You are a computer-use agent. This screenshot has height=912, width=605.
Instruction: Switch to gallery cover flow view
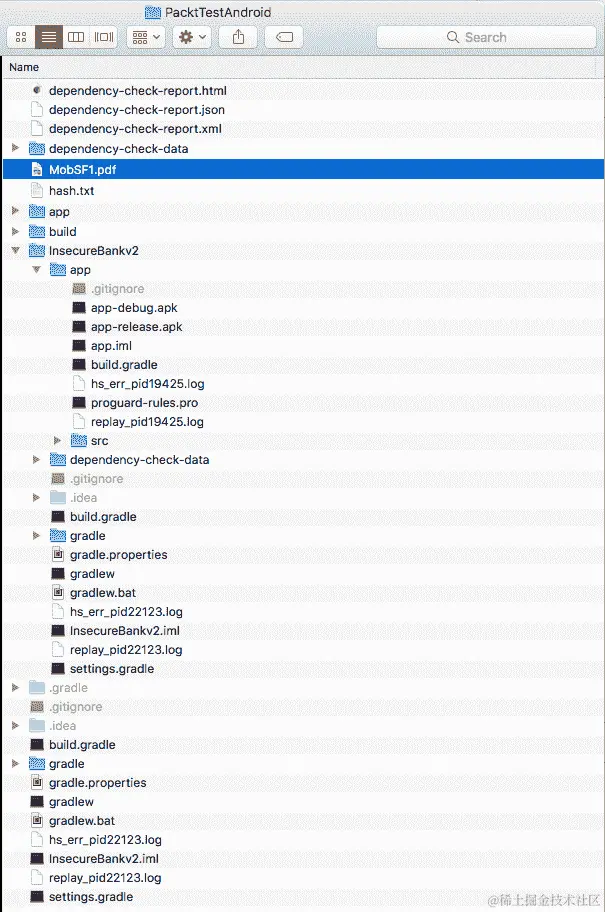click(104, 37)
